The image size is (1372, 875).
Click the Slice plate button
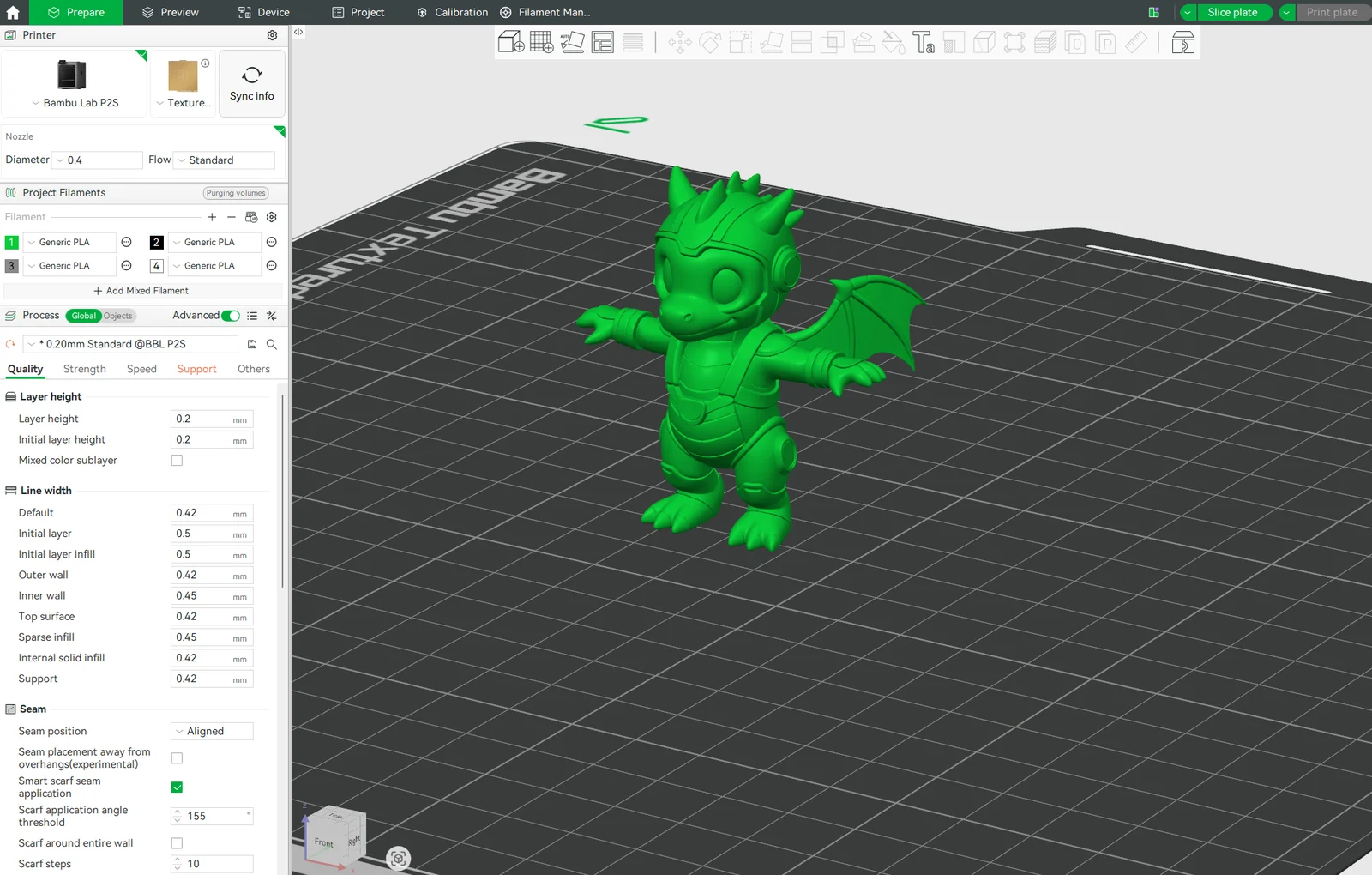click(x=1233, y=12)
